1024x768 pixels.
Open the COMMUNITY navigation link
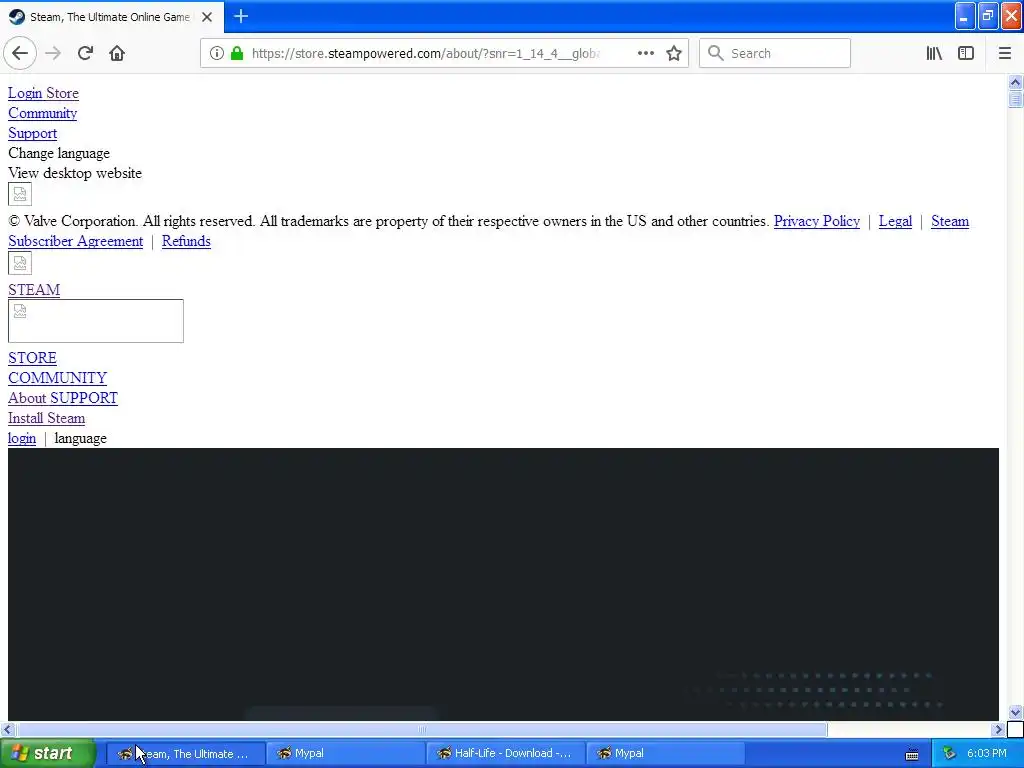pyautogui.click(x=57, y=378)
